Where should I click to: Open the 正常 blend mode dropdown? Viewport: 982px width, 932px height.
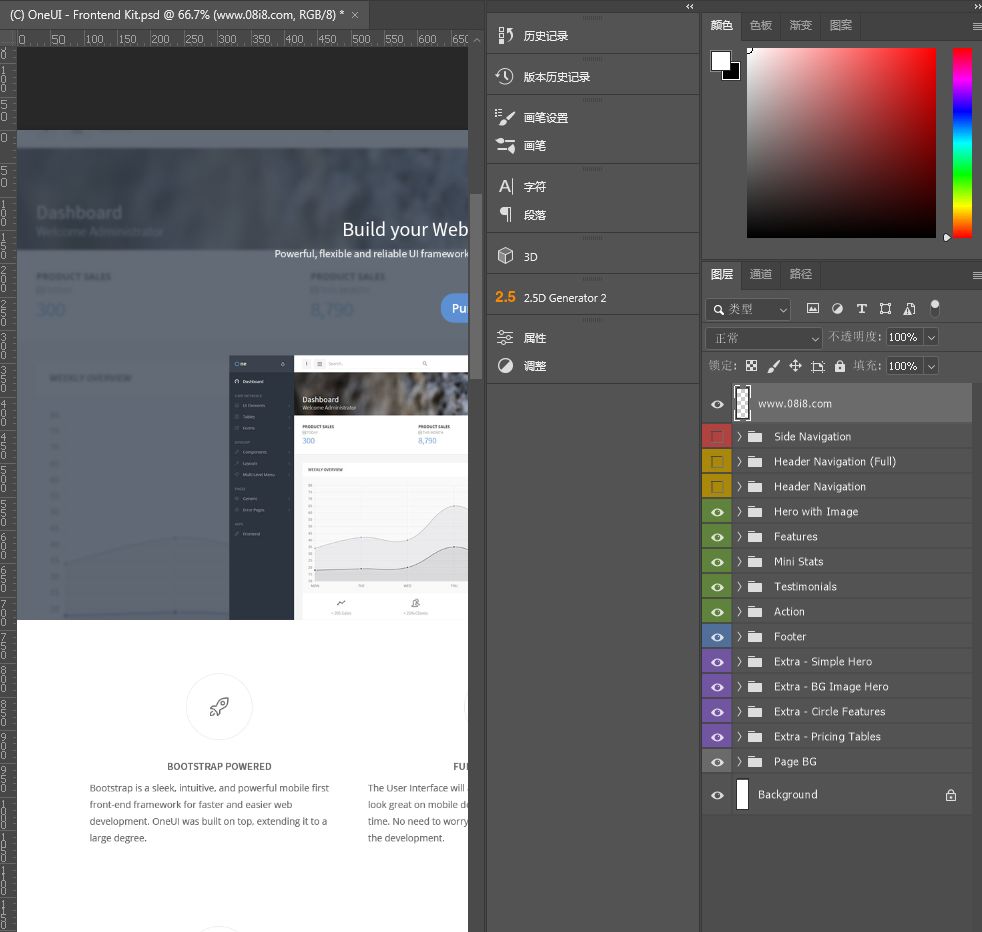pyautogui.click(x=764, y=338)
